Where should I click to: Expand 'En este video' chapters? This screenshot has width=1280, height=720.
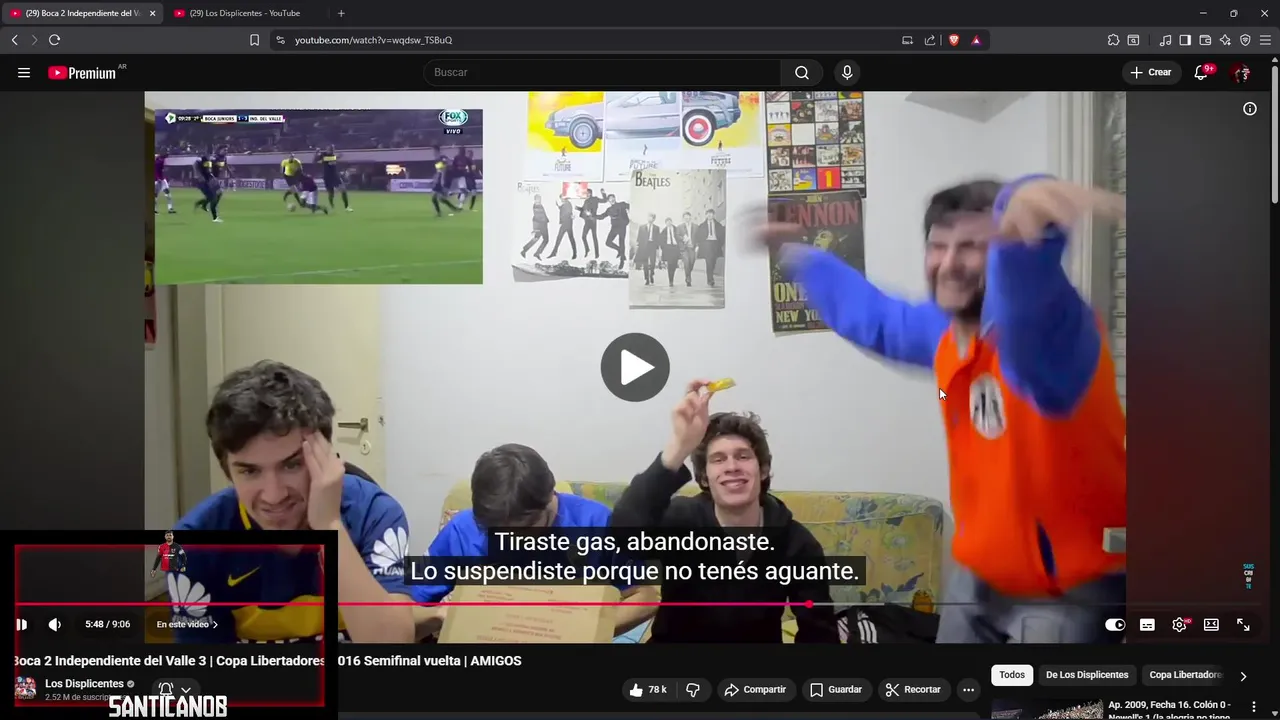click(x=187, y=625)
